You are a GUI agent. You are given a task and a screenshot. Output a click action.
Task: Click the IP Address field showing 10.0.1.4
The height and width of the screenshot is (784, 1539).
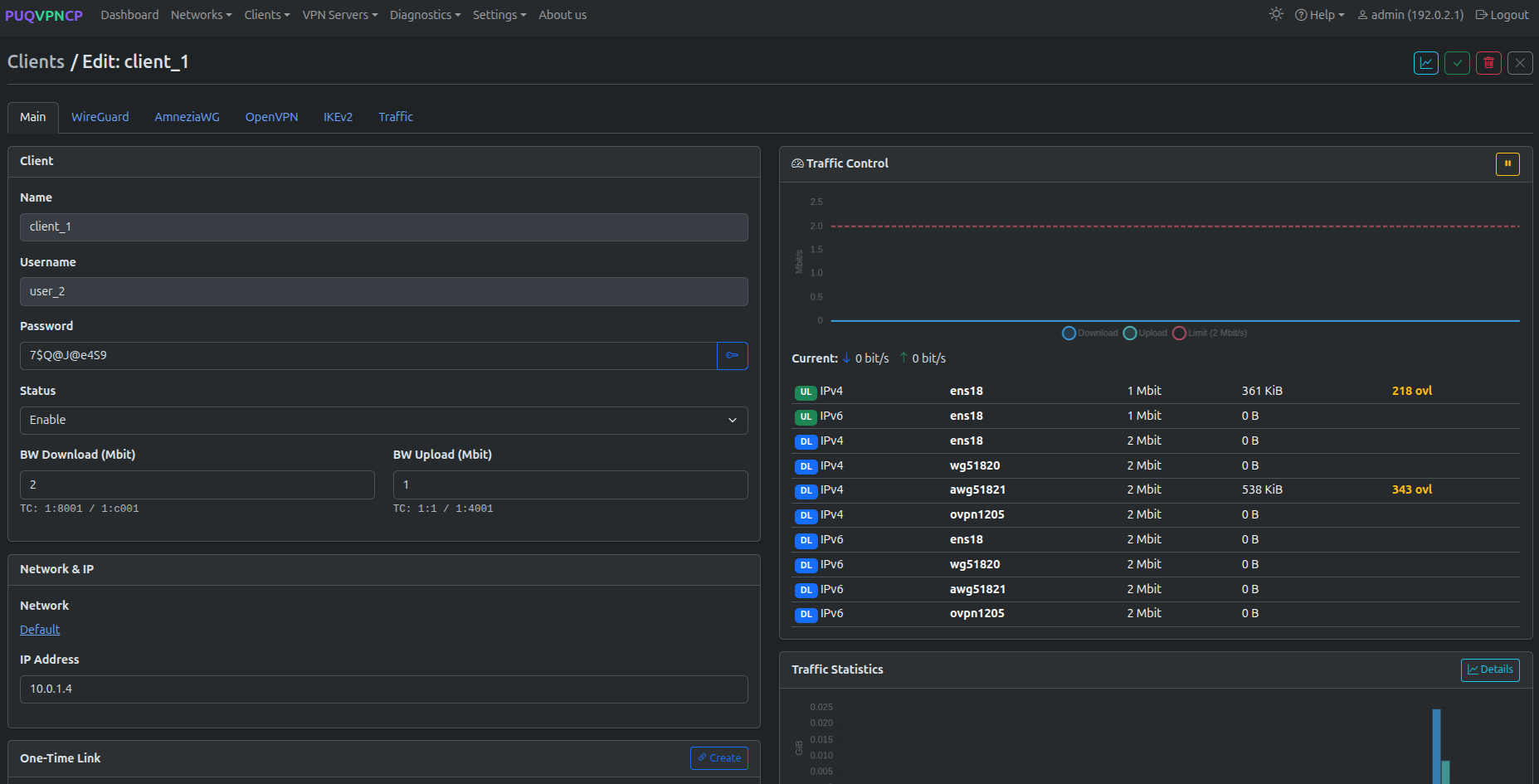pyautogui.click(x=384, y=689)
